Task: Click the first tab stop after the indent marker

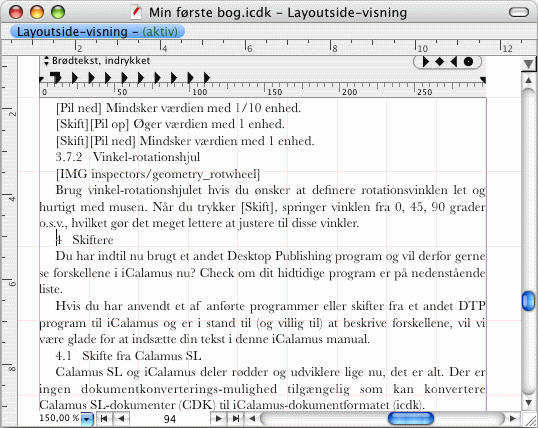Action: point(75,78)
